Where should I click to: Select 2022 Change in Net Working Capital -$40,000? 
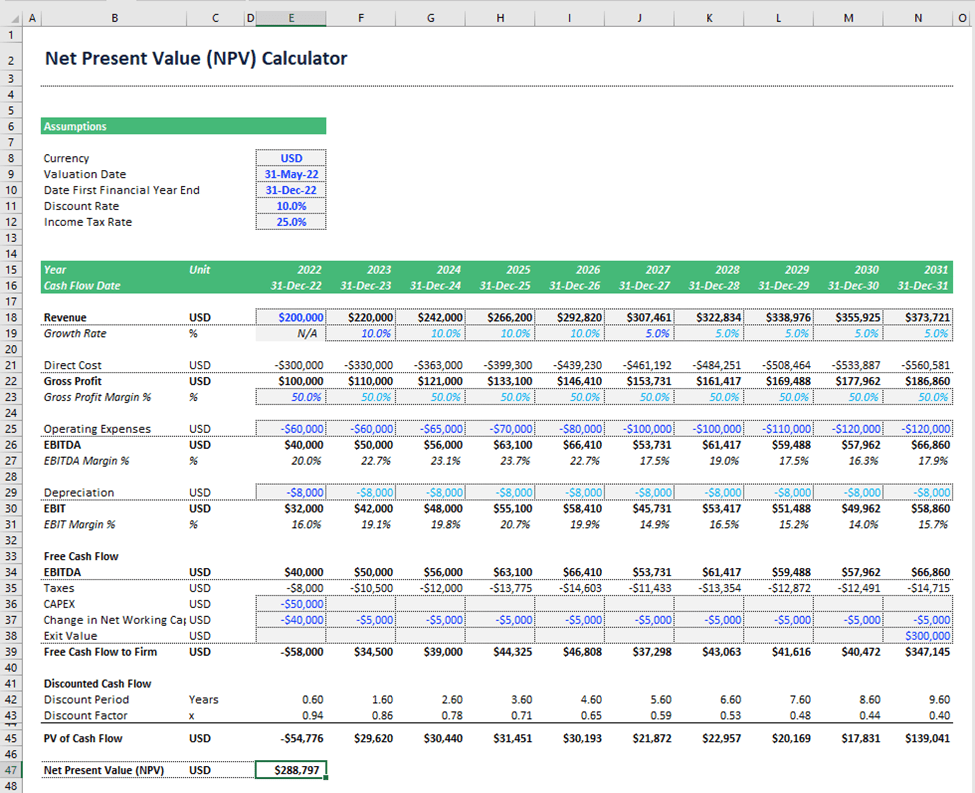290,620
